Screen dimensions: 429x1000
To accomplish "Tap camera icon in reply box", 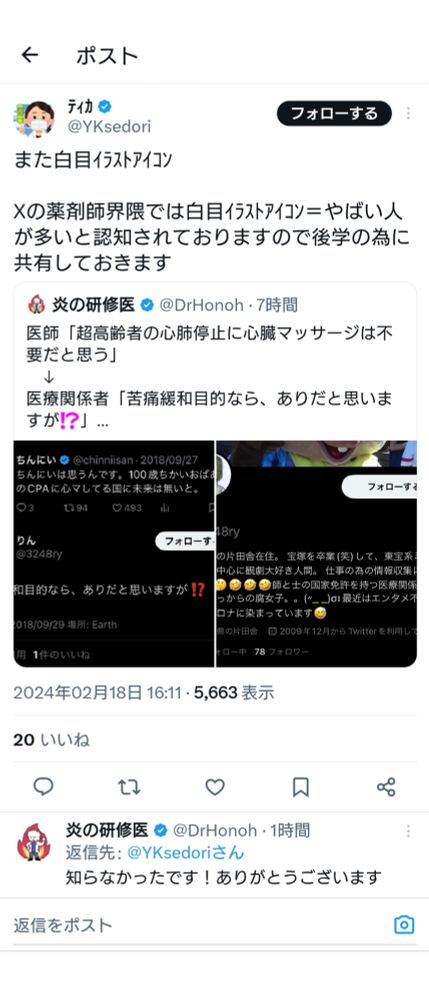I will click(404, 924).
